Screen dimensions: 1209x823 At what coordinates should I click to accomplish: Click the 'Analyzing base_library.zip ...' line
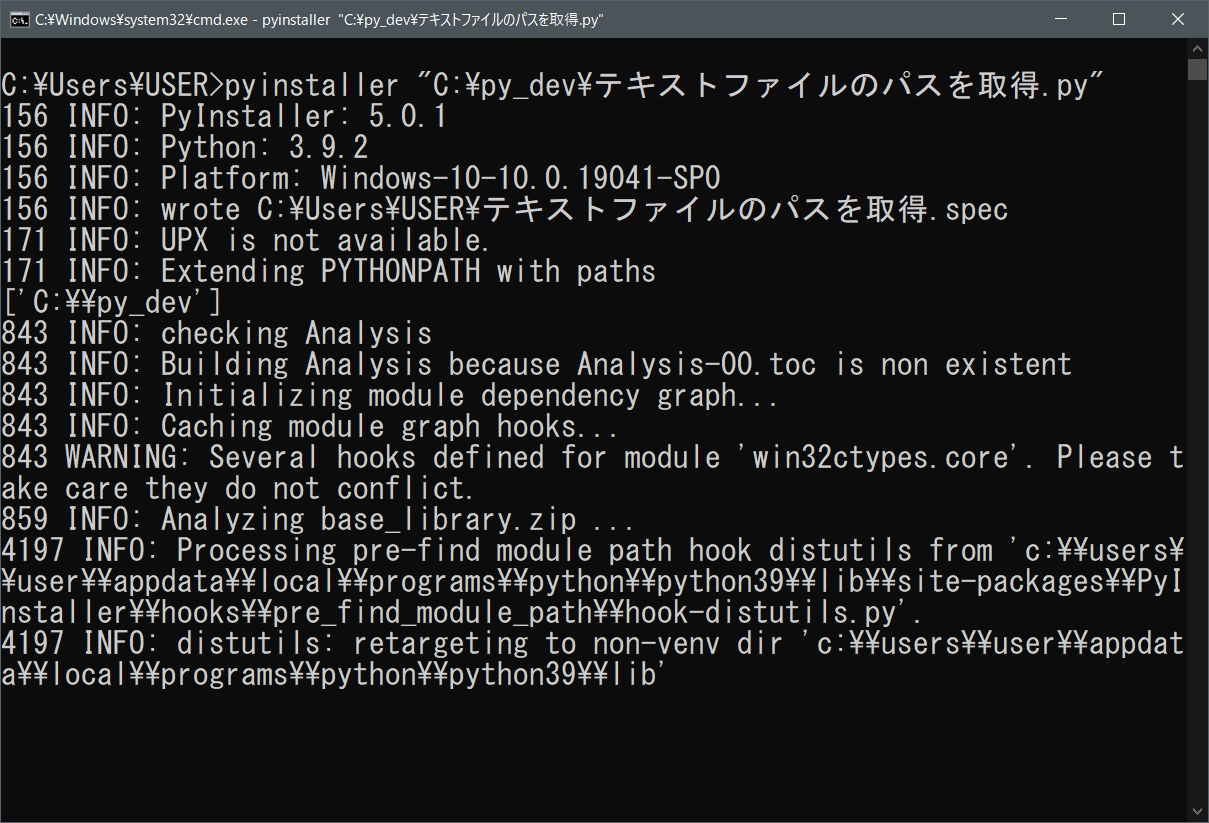click(318, 519)
